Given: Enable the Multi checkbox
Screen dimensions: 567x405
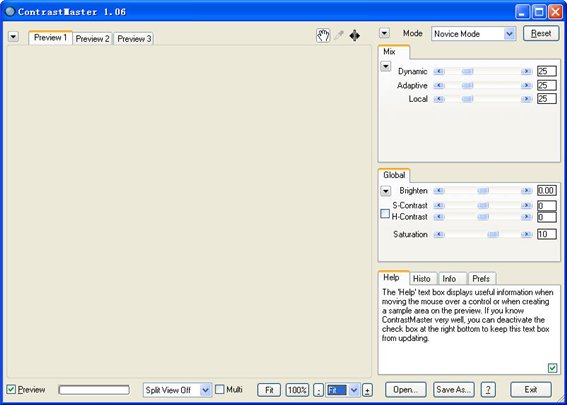Looking at the screenshot, I should coord(219,389).
